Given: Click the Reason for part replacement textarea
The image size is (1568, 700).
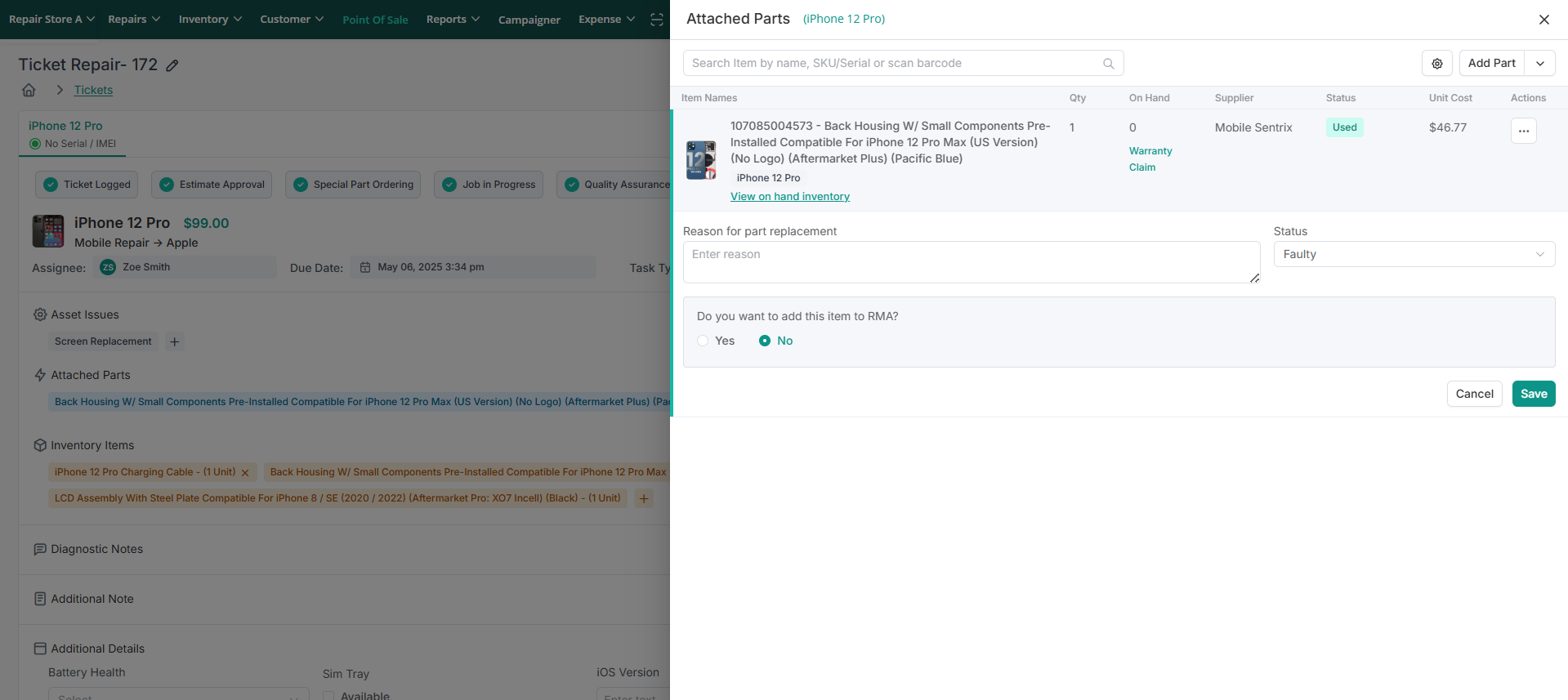Looking at the screenshot, I should pyautogui.click(x=972, y=262).
